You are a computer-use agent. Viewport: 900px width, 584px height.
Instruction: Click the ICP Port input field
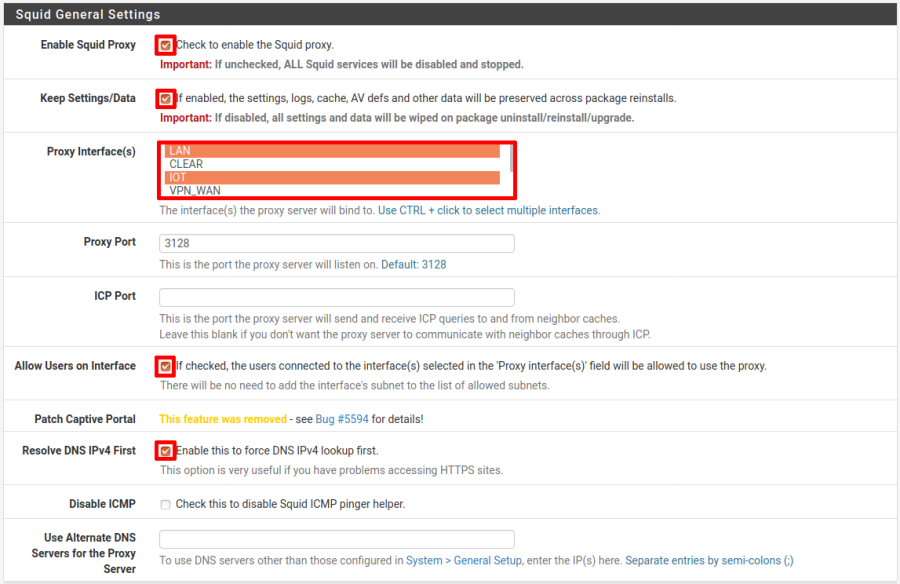coord(337,297)
